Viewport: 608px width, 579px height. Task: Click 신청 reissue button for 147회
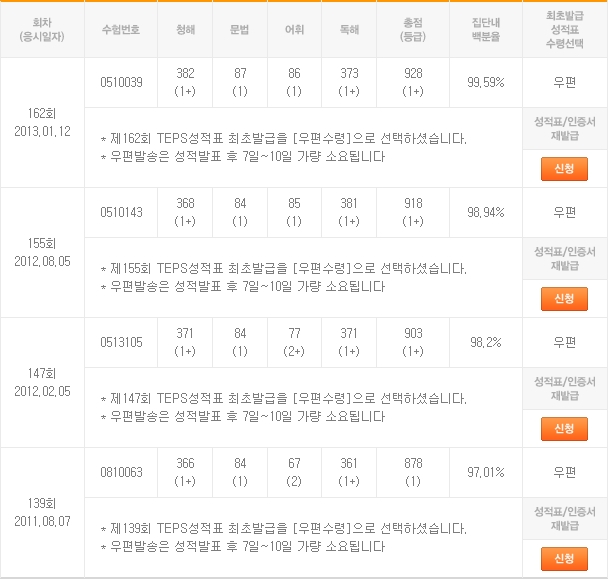tap(563, 428)
